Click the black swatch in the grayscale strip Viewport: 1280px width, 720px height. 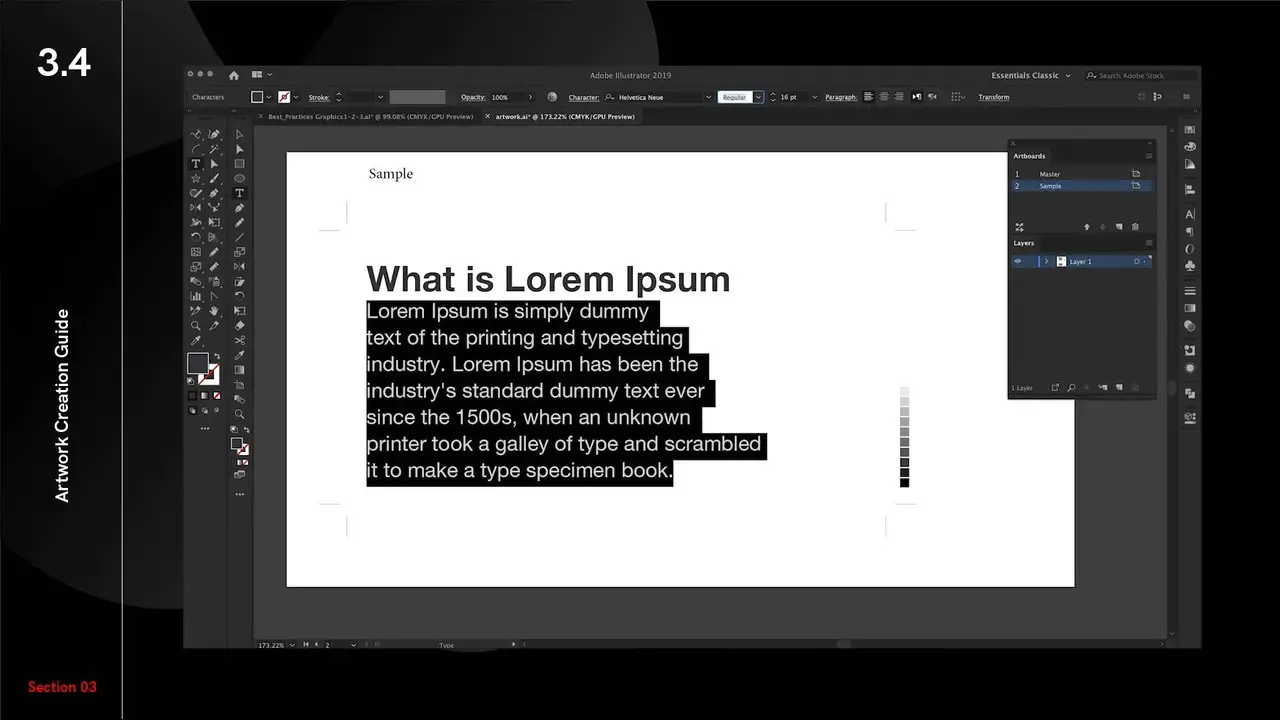click(x=904, y=483)
